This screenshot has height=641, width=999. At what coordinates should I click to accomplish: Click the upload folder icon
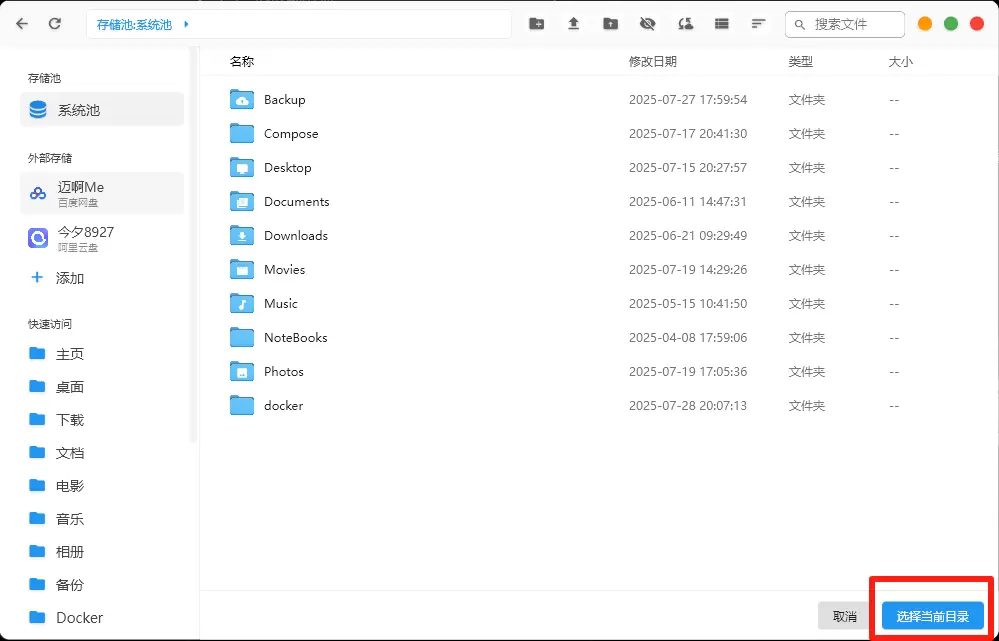(x=610, y=24)
